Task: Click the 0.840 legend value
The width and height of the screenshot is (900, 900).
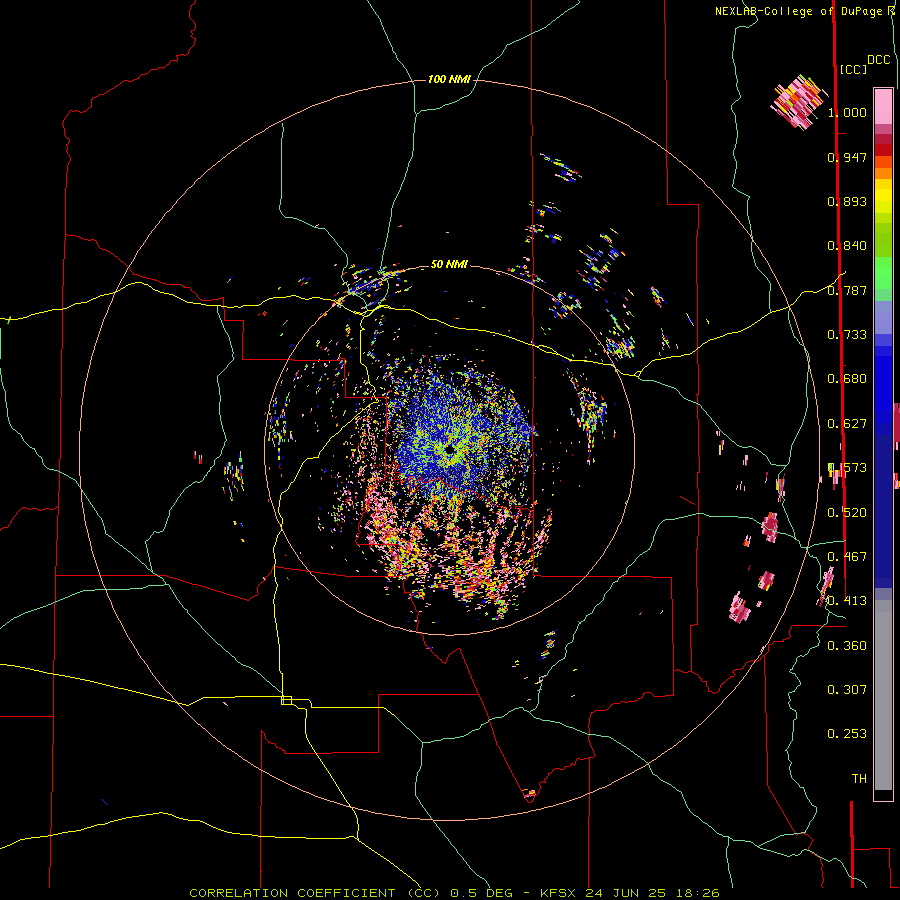Action: pos(847,246)
